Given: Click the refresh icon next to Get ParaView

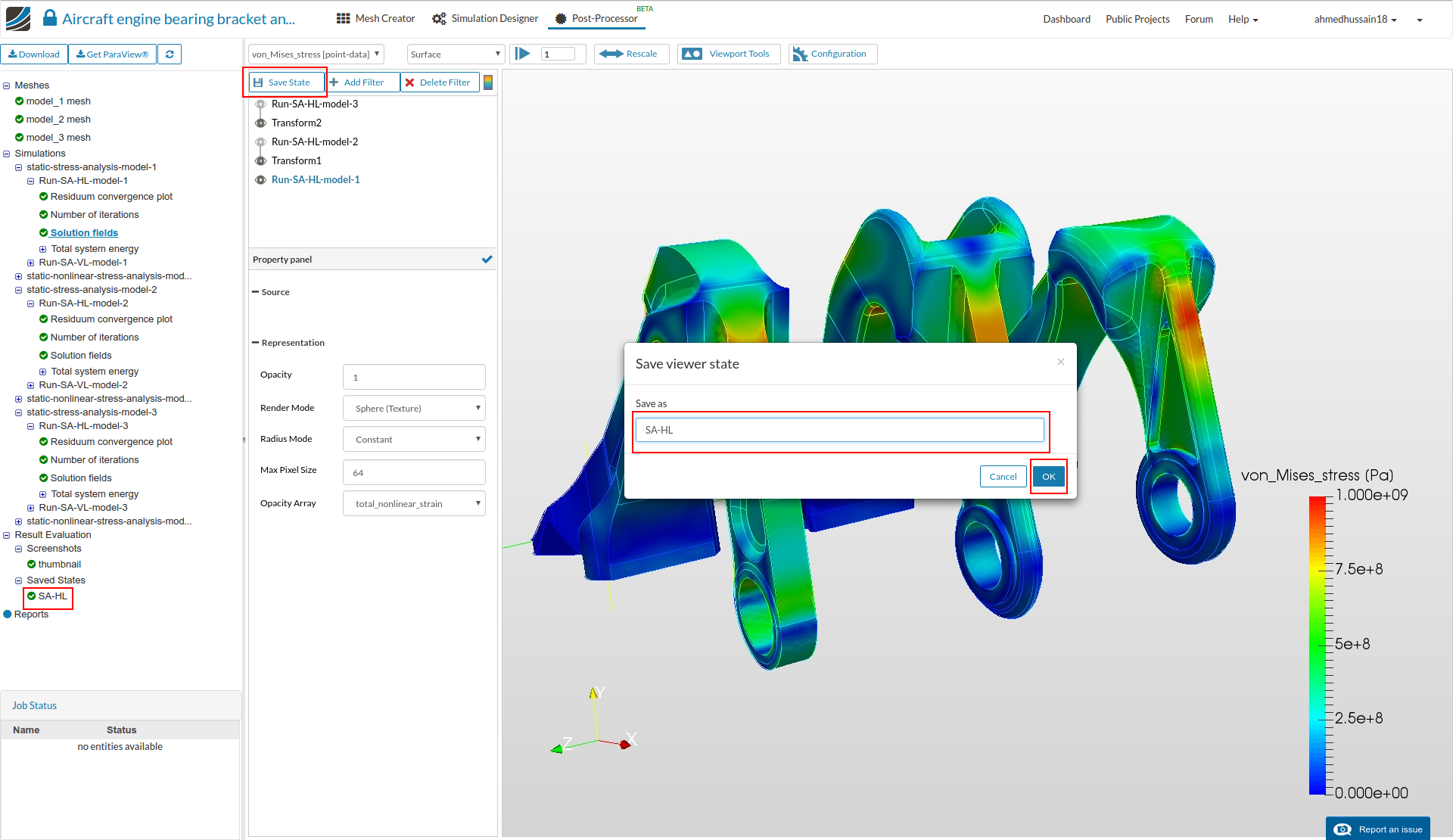Looking at the screenshot, I should 170,54.
